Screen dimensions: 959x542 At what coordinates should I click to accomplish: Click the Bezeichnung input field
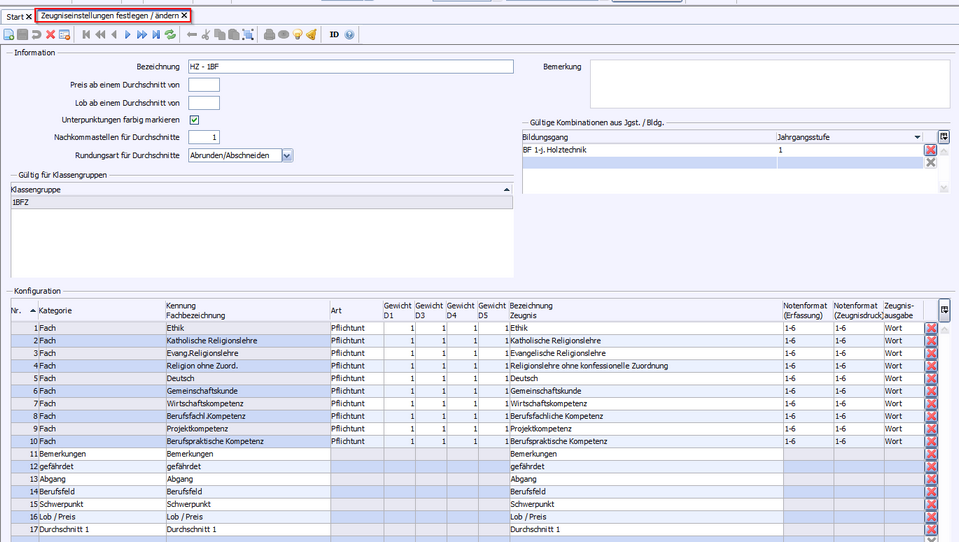coord(350,67)
